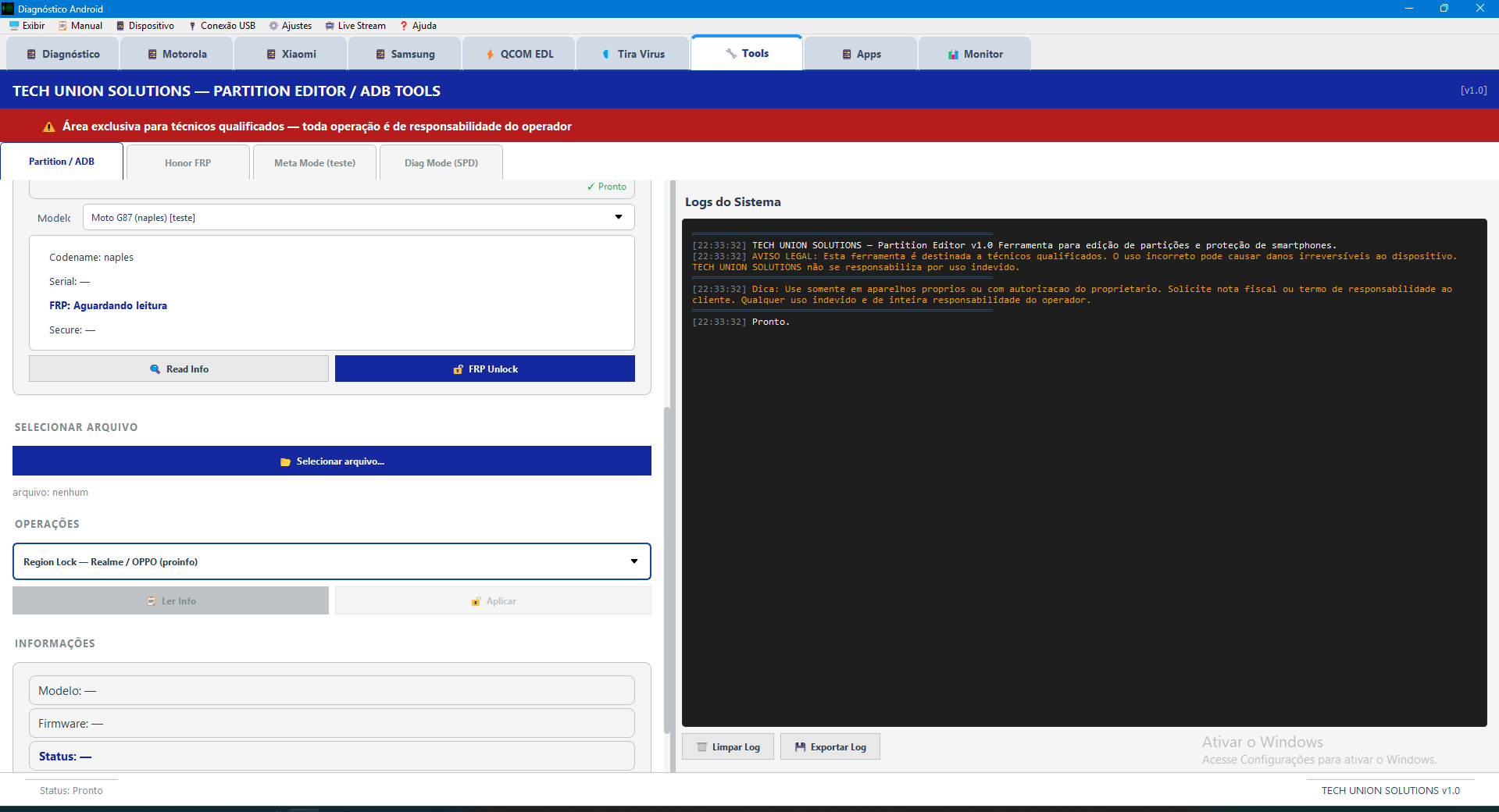This screenshot has height=812, width=1499.
Task: Select the Partition / ADB sub-tab
Action: click(62, 162)
